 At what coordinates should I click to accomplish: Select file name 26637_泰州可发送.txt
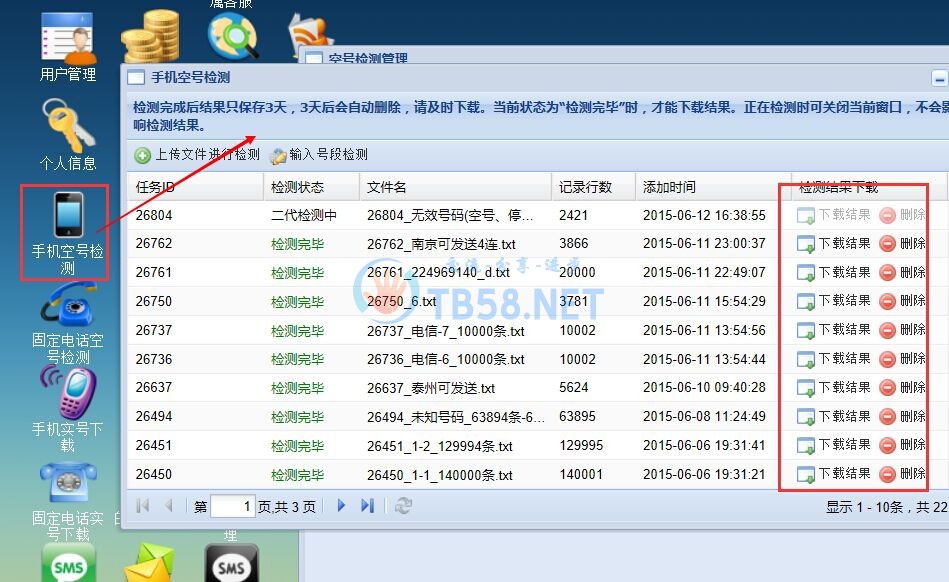431,388
